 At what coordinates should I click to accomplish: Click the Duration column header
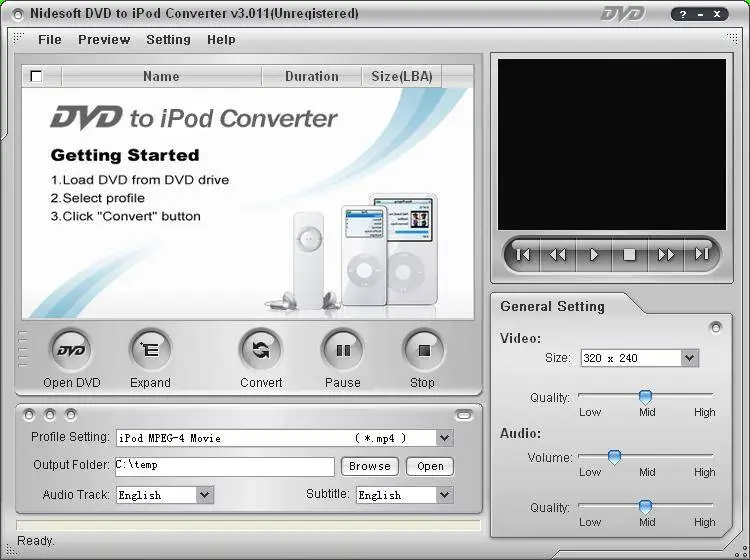tap(311, 77)
